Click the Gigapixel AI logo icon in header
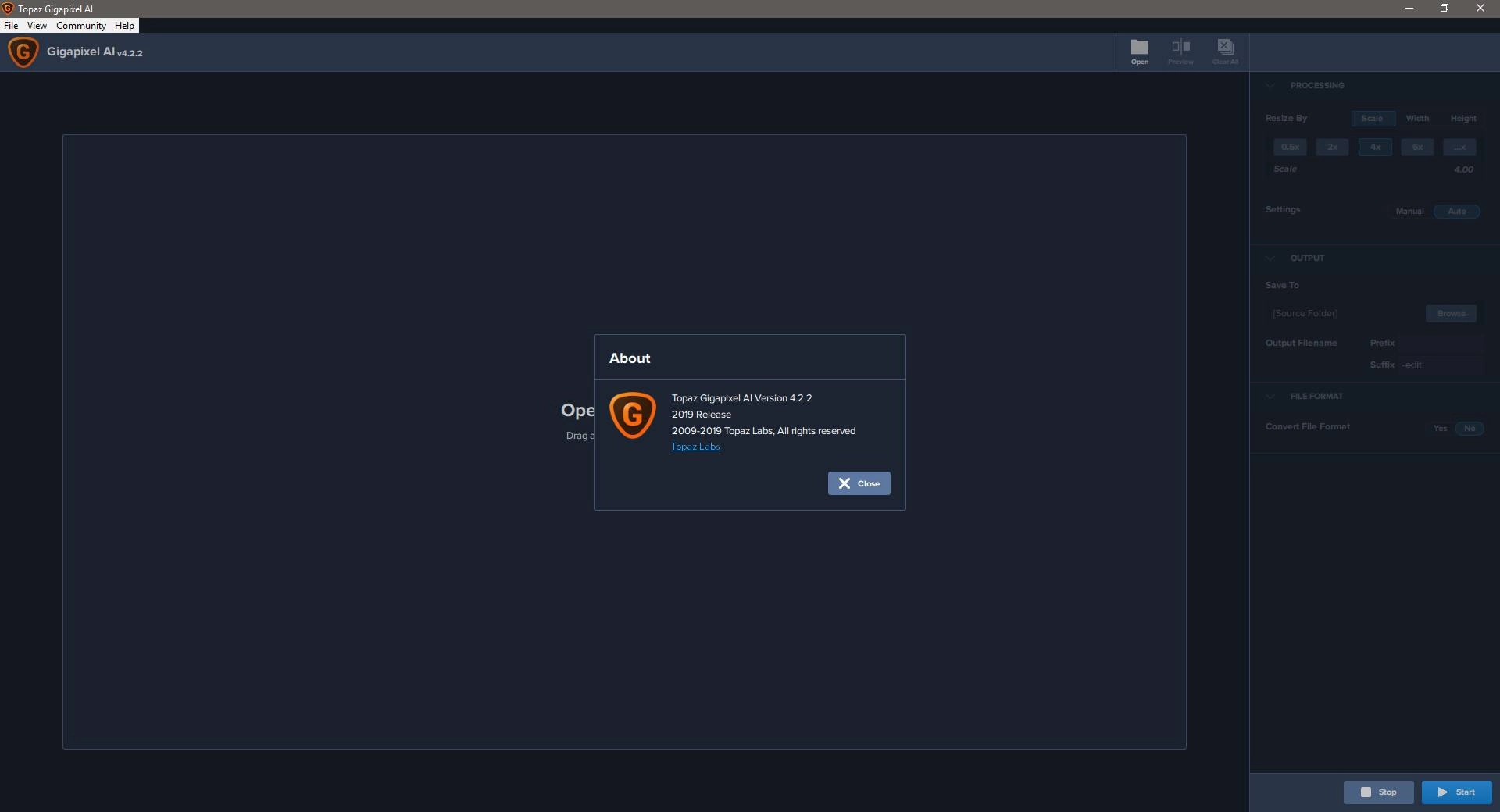This screenshot has width=1500, height=812. pyautogui.click(x=23, y=52)
